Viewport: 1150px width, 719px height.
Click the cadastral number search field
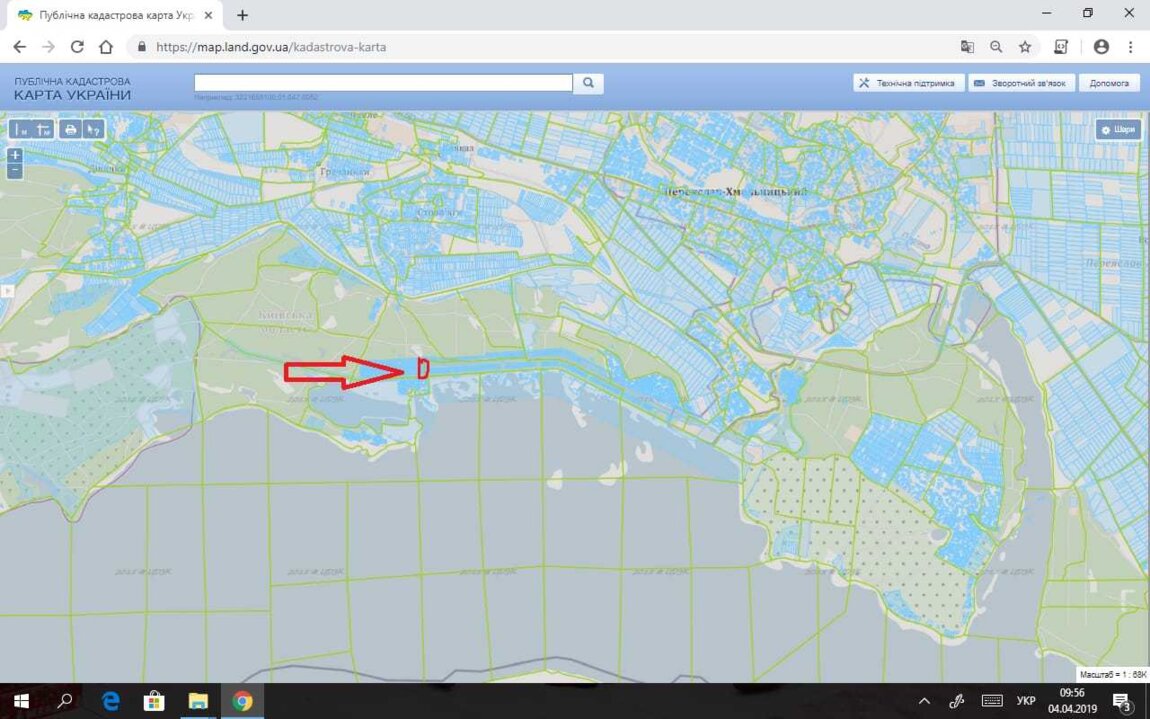[x=383, y=83]
